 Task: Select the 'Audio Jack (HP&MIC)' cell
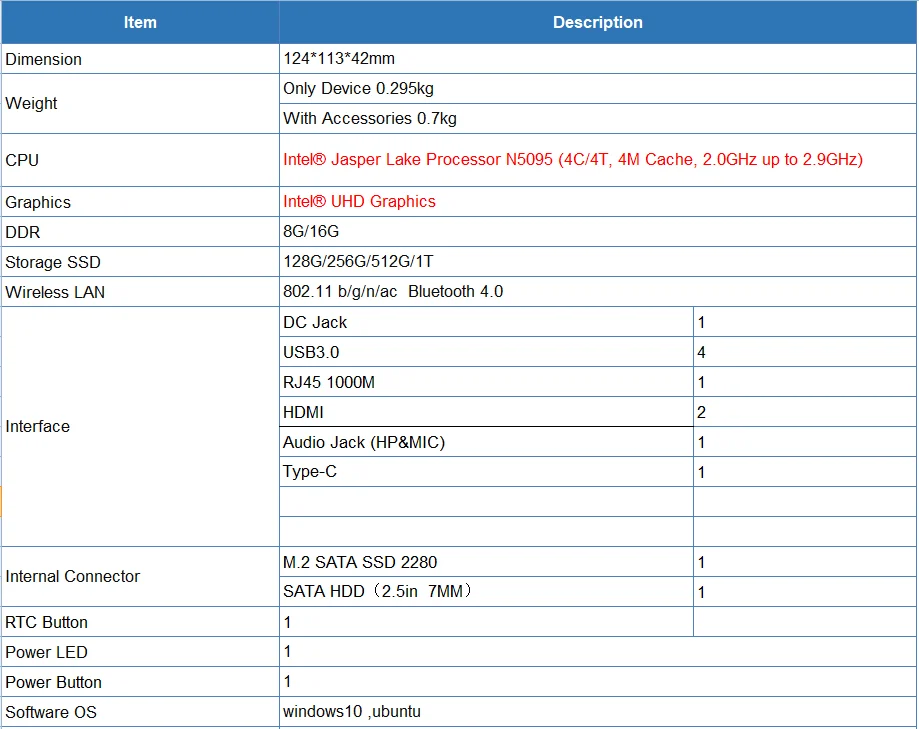point(486,442)
